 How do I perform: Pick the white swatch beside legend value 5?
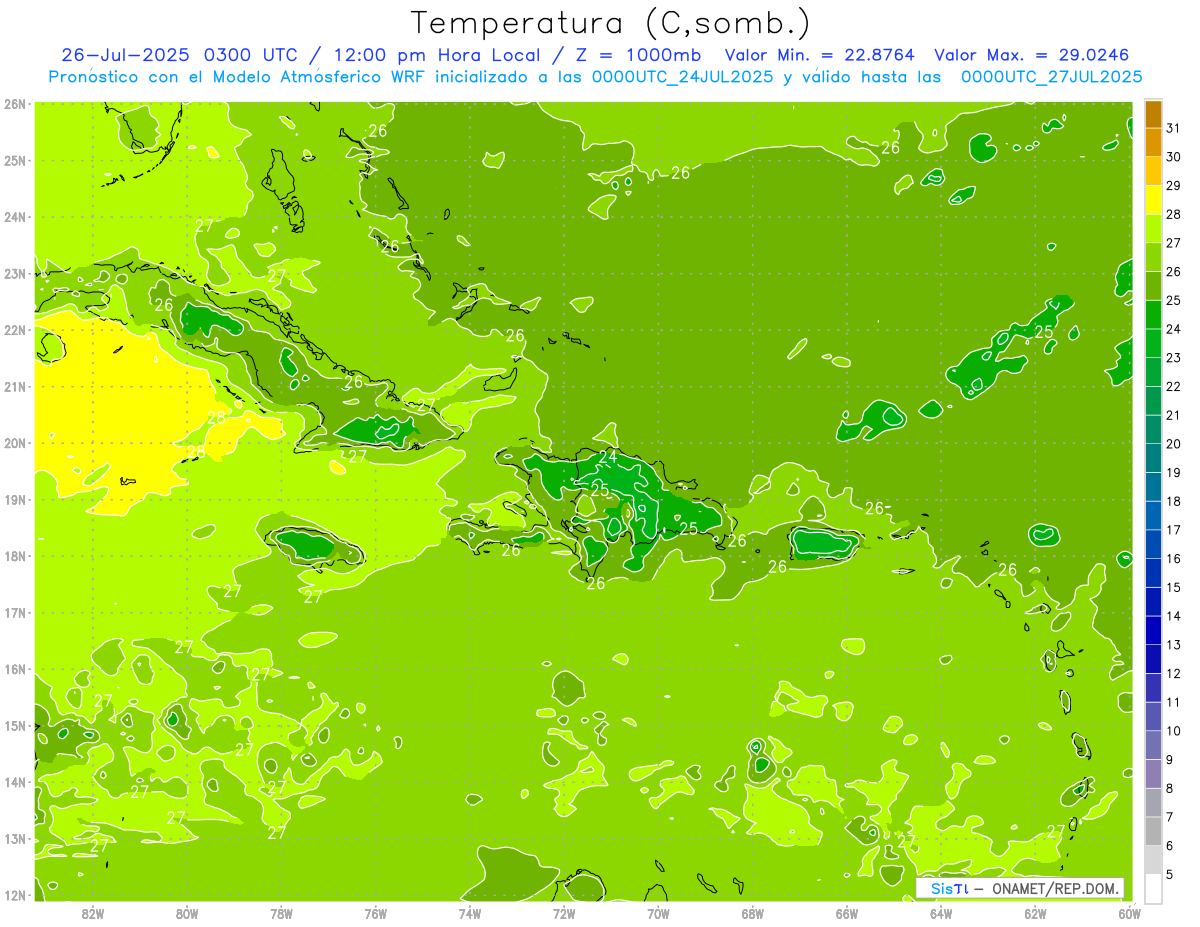pyautogui.click(x=1153, y=888)
